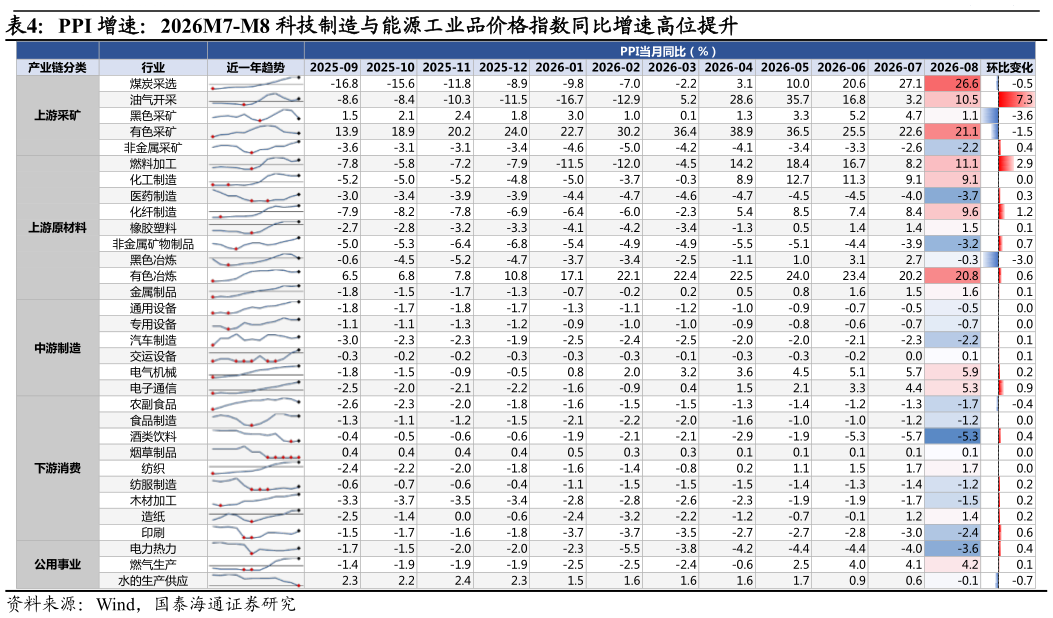Select the 有色冶炼 industry name
The image size is (1053, 618).
[x=153, y=276]
